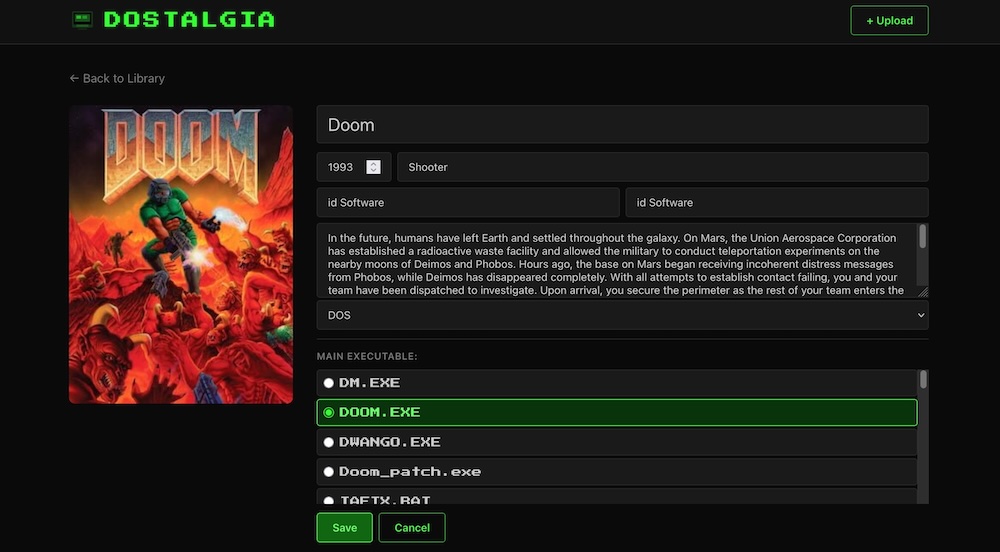Click the Back to Library arrow
Image resolution: width=1000 pixels, height=552 pixels.
74,78
